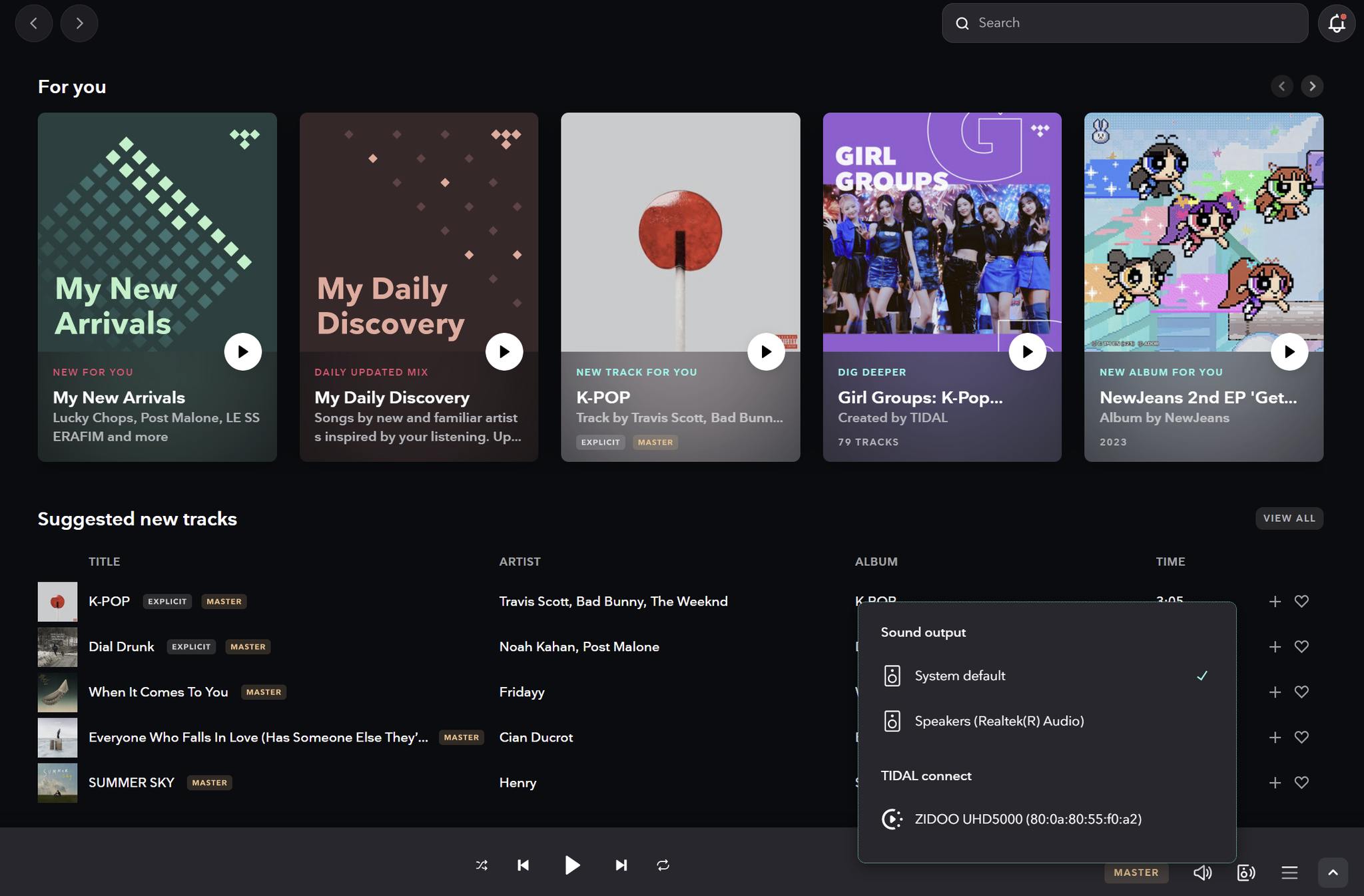Open the My New Arrivals card title
The width and height of the screenshot is (1364, 896).
[119, 397]
